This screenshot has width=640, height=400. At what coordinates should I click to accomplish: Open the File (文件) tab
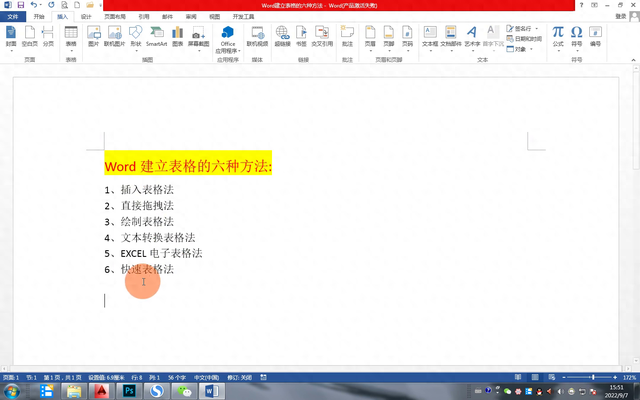pos(13,17)
